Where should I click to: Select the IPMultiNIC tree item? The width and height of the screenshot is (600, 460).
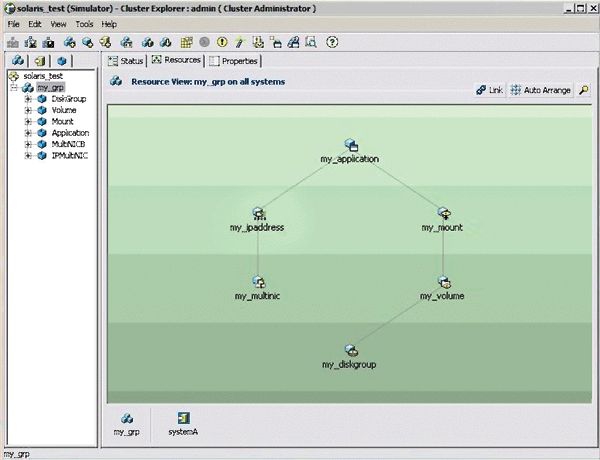coord(70,155)
